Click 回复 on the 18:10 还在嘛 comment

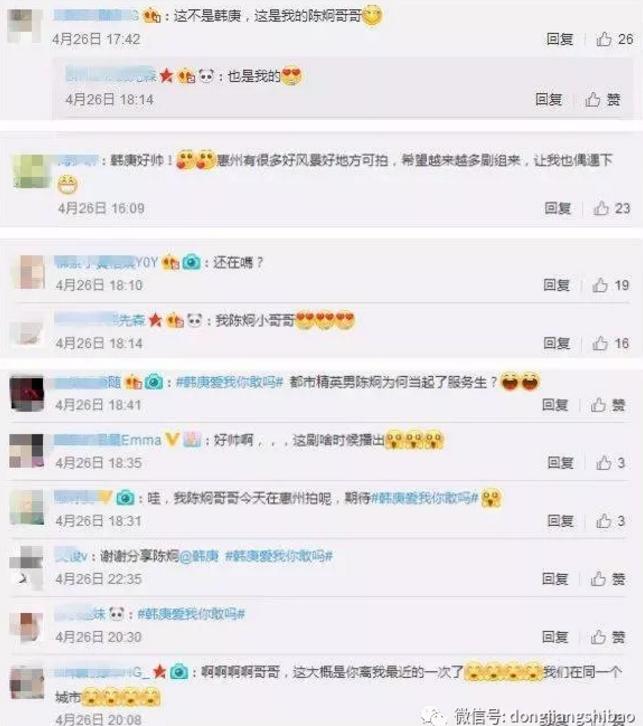coord(556,285)
